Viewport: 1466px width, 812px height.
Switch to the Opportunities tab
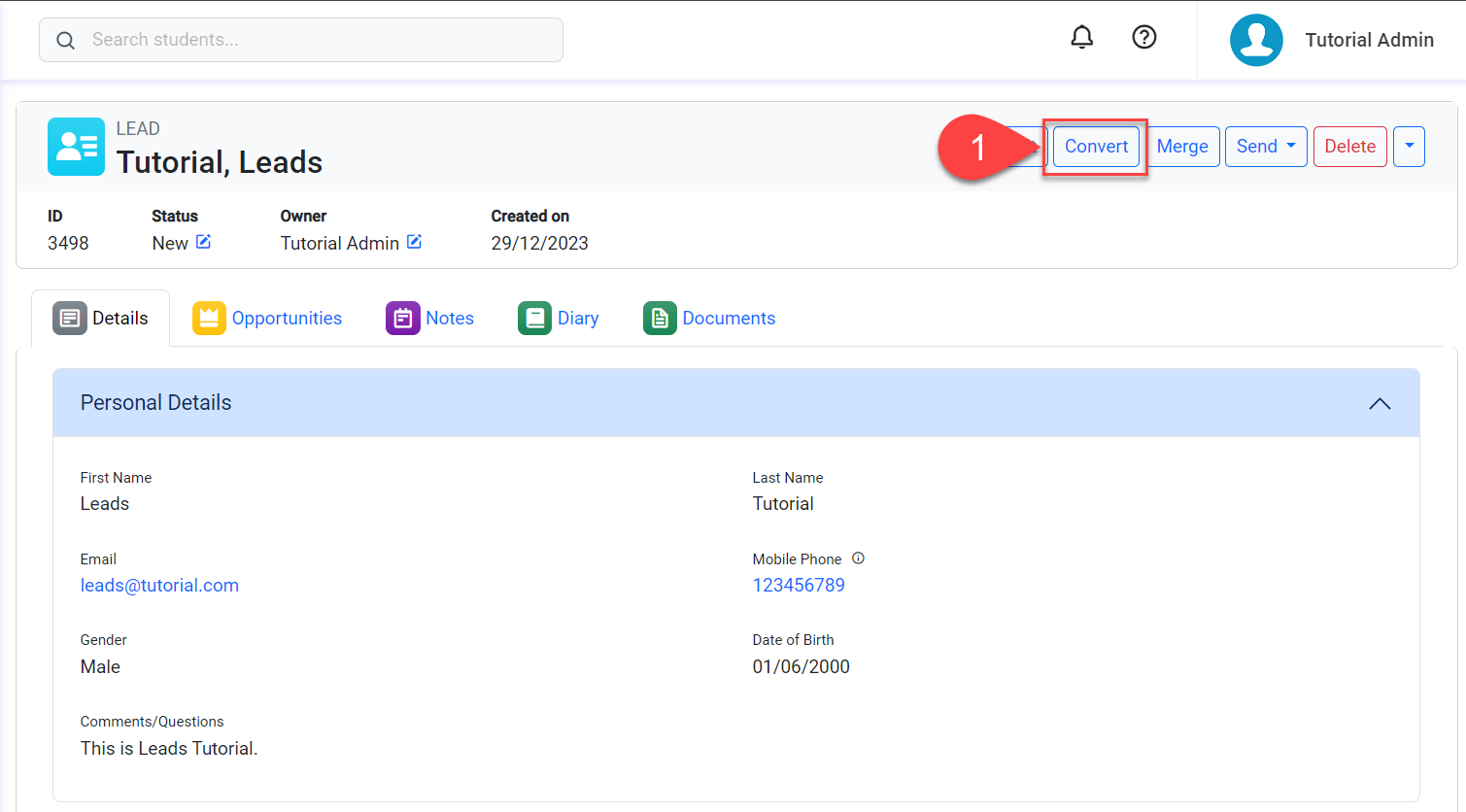click(x=267, y=319)
